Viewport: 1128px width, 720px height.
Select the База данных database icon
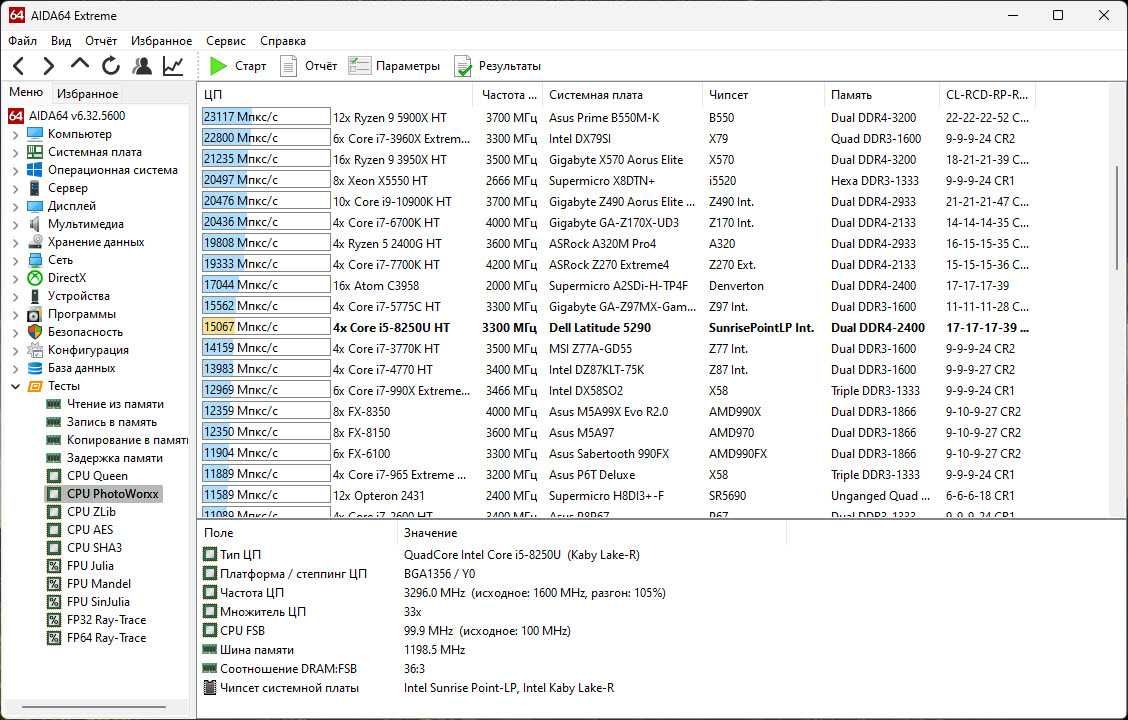pos(35,368)
